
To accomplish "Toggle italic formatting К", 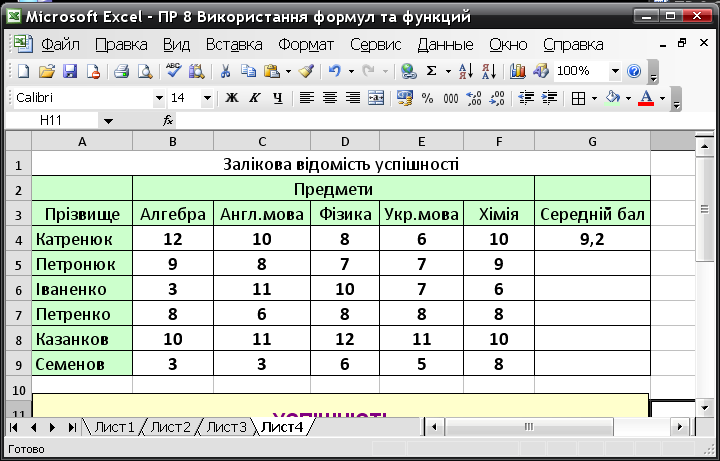I will coord(255,98).
